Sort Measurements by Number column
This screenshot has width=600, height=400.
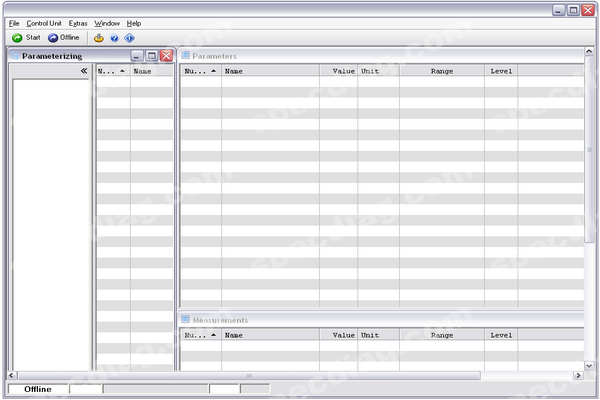[200, 336]
